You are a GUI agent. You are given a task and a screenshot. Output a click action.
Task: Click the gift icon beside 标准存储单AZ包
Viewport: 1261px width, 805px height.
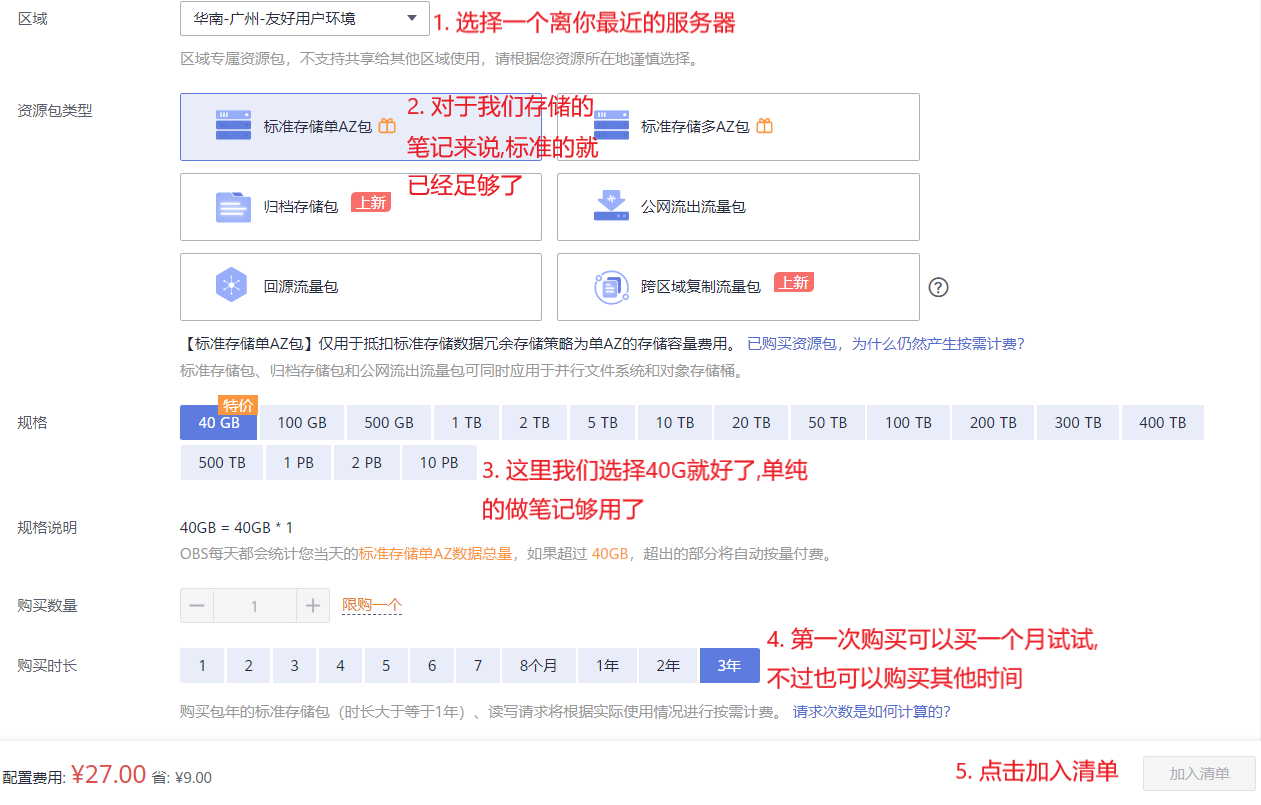389,126
